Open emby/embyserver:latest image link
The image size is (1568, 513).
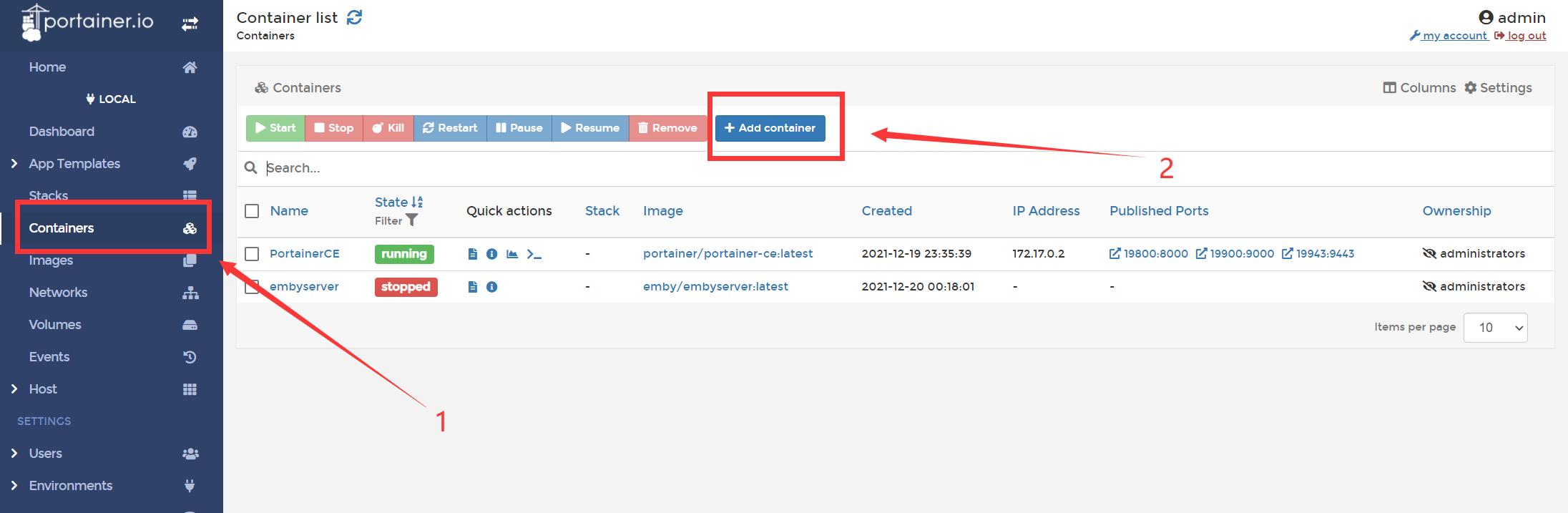pos(715,287)
